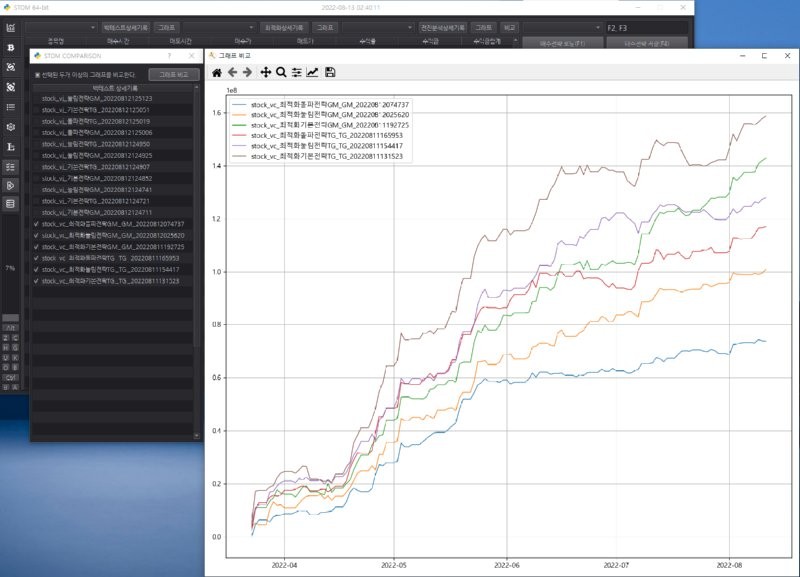Click the 백테스트 상세기록 list column header
800x577 pixels.
click(x=112, y=88)
